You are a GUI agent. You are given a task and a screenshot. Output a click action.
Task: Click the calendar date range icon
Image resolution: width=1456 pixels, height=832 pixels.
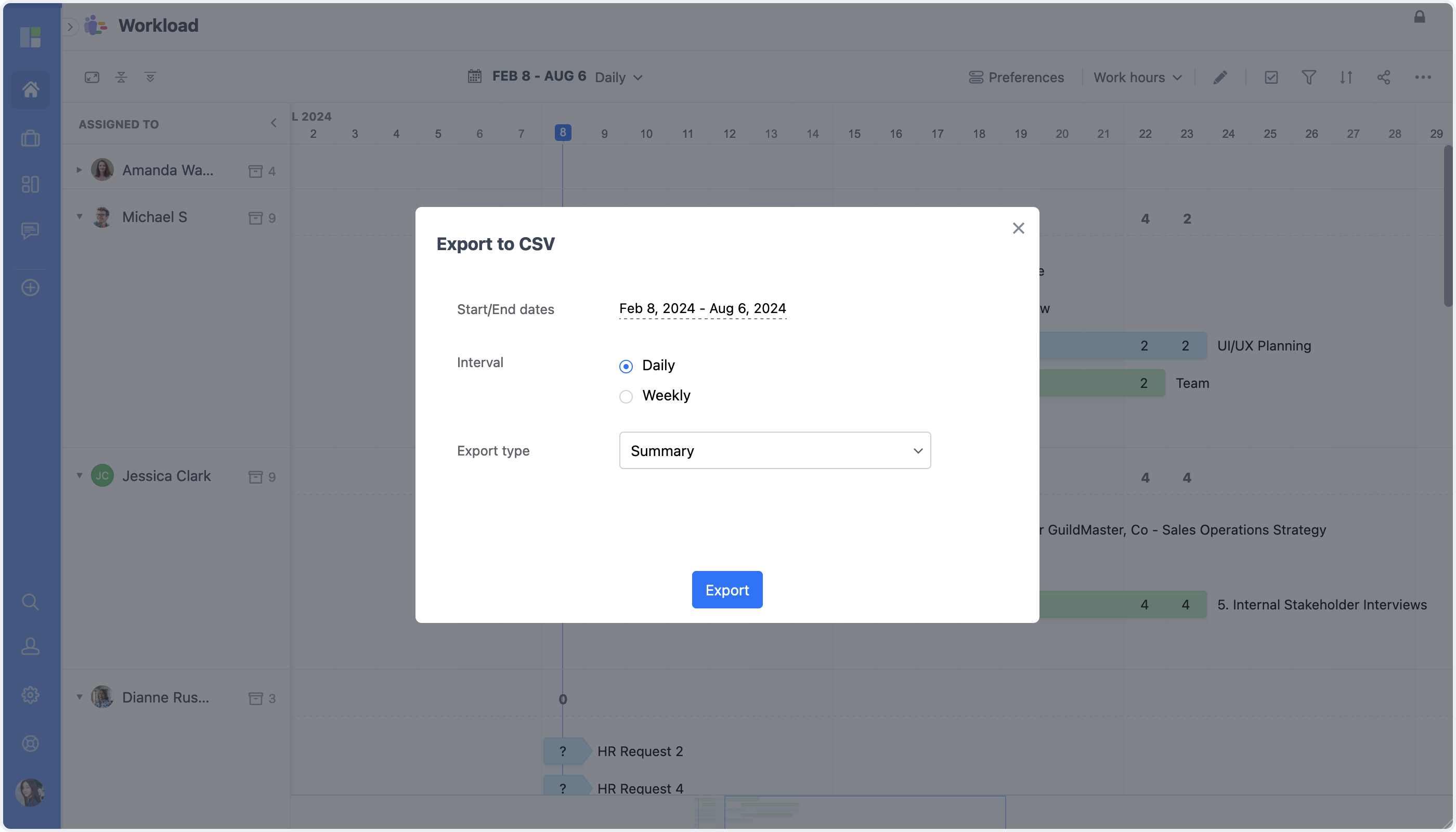tap(474, 76)
